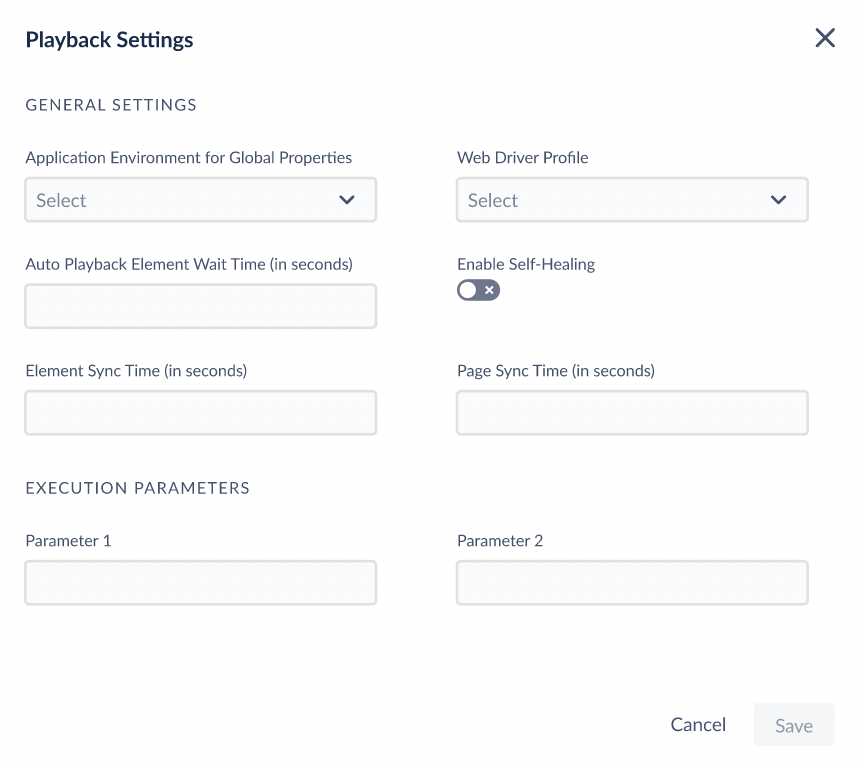862x768 pixels.
Task: Click the X icon inside the Self-Healing switch
Action: (488, 290)
